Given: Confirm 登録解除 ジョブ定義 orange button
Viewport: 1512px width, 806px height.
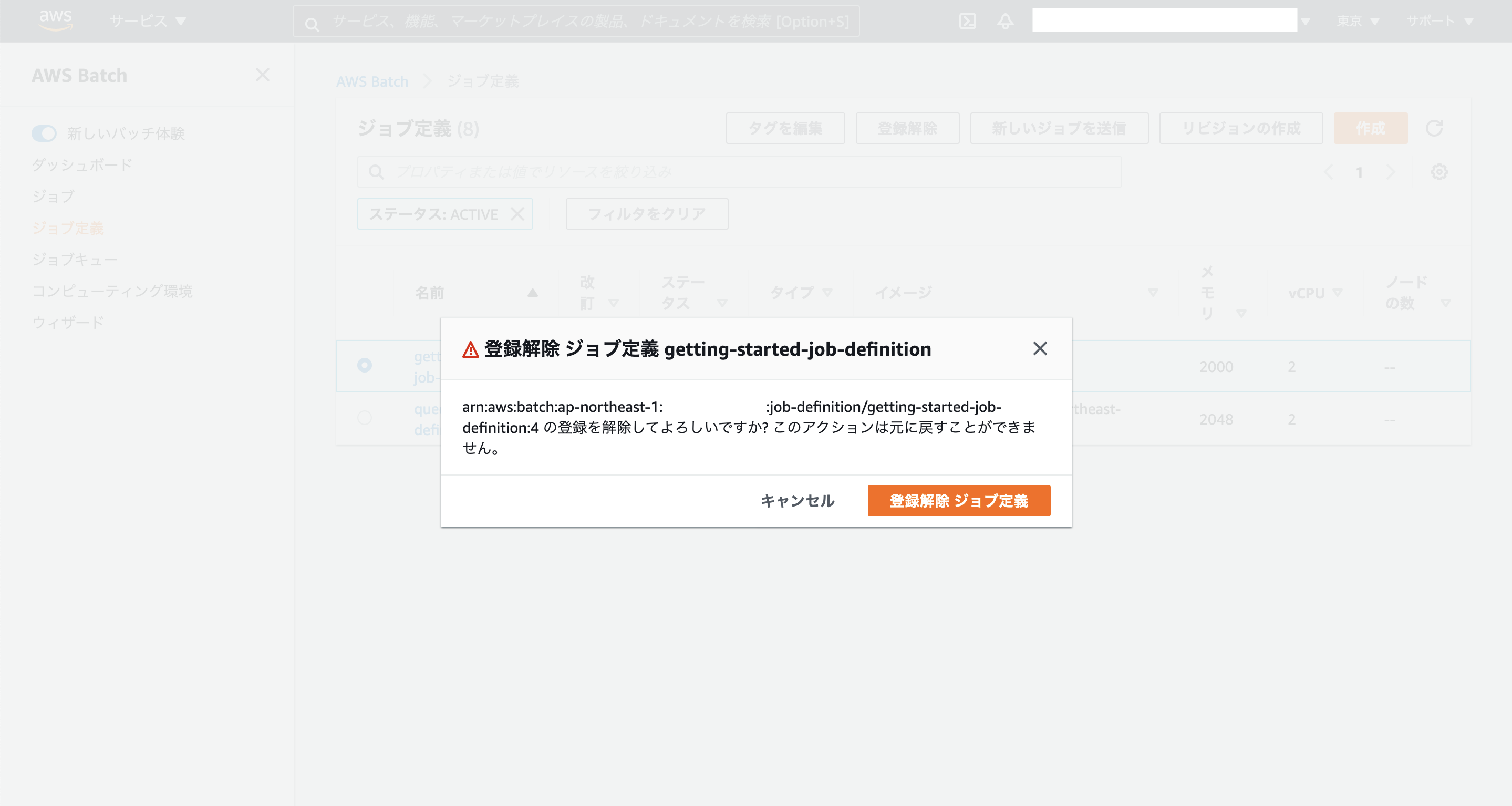Looking at the screenshot, I should click(x=958, y=501).
